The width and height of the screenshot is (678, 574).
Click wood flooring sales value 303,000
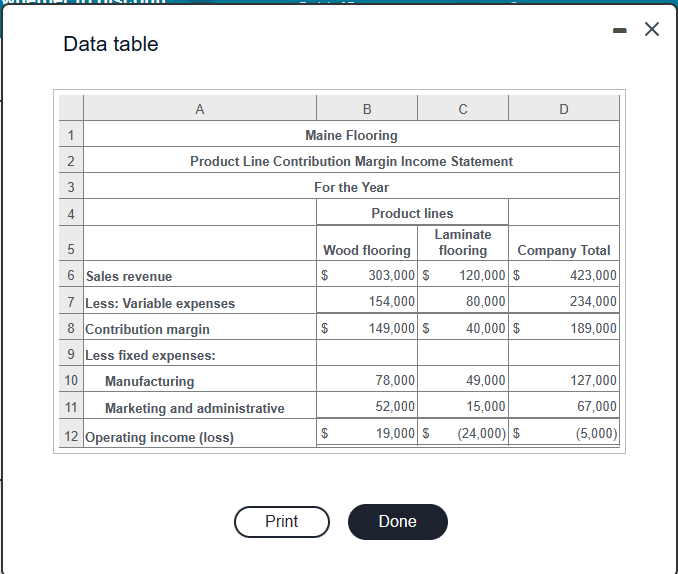[391, 275]
